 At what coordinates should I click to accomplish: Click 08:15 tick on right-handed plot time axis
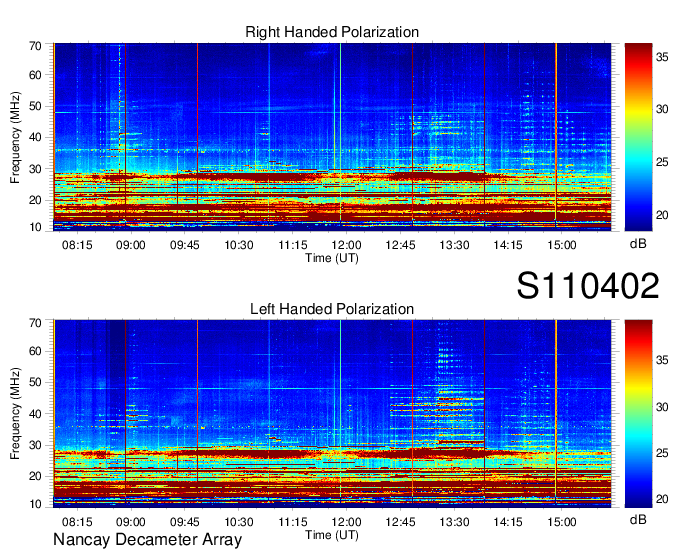tap(77, 245)
